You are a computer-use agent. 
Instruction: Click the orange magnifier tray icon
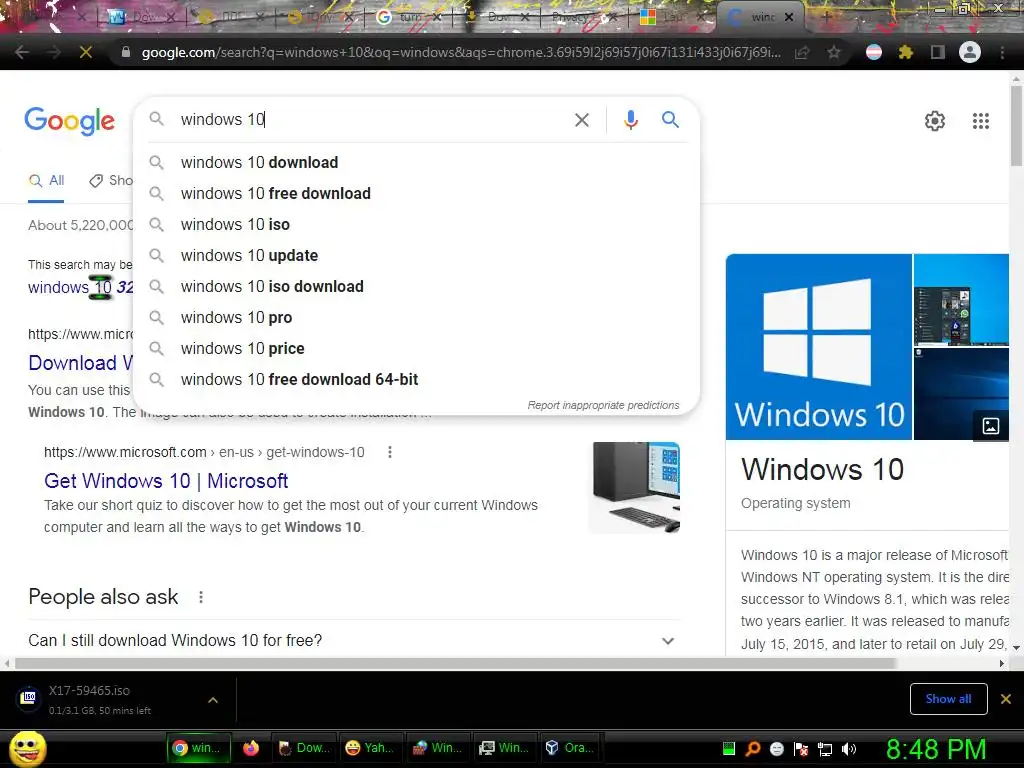(x=753, y=748)
